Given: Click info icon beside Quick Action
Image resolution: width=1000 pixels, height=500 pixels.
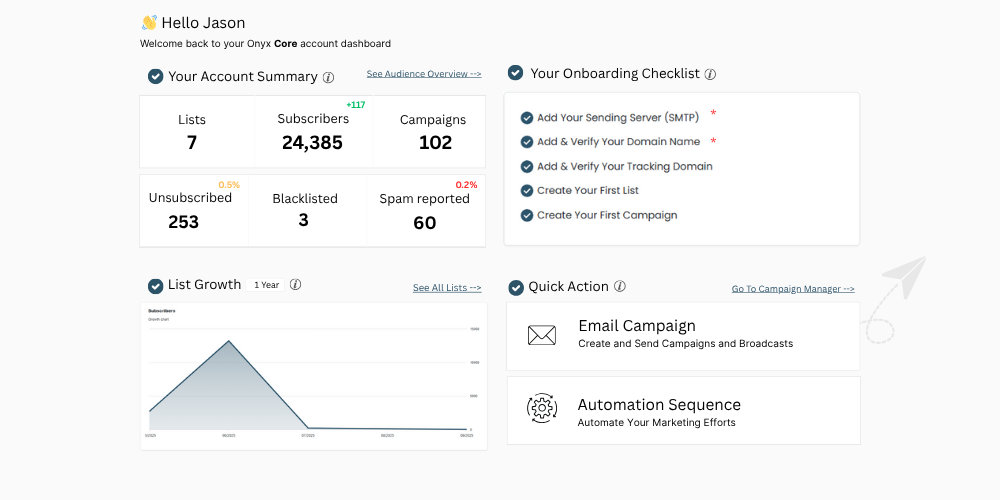Looking at the screenshot, I should [620, 286].
